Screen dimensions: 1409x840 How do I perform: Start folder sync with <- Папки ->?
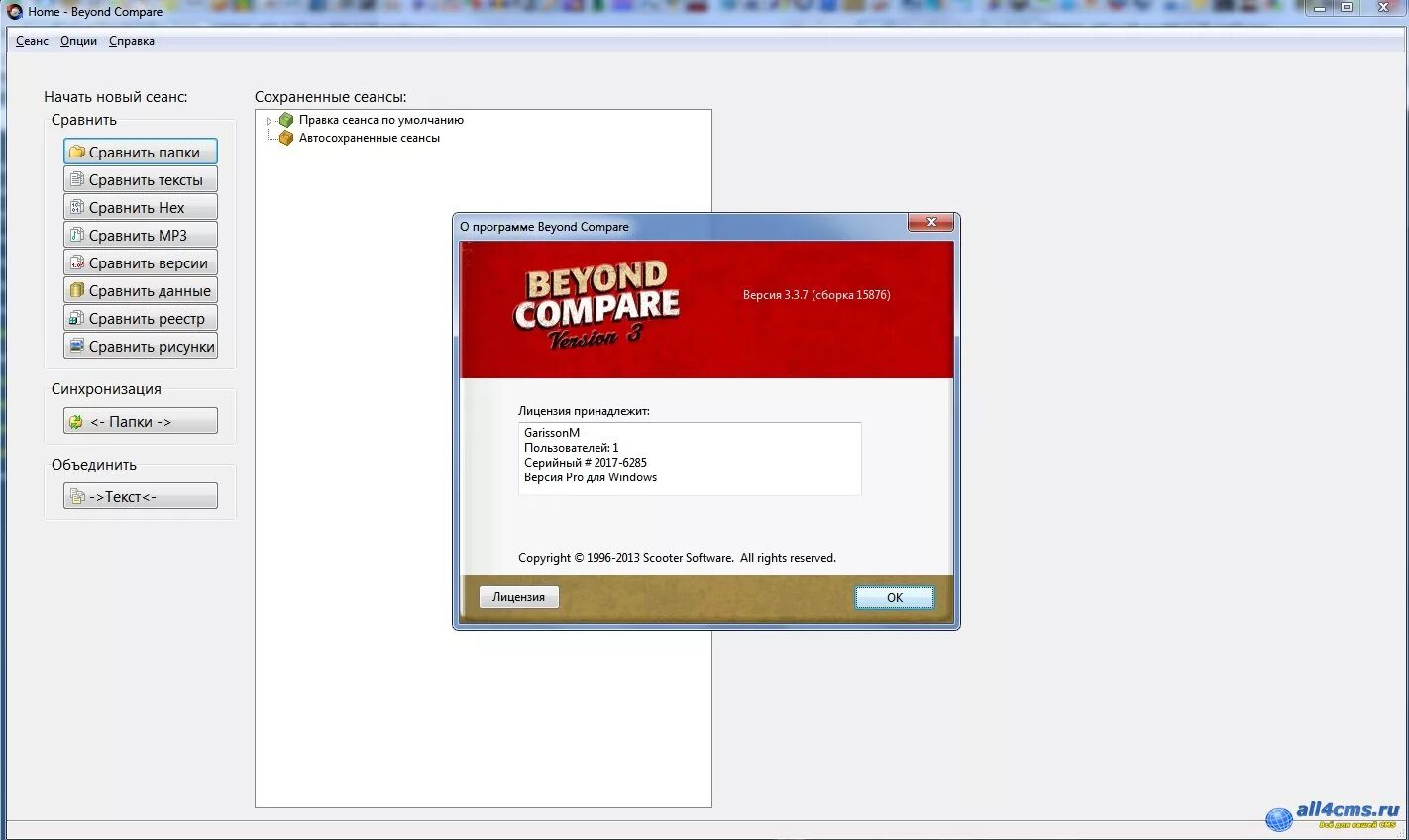[x=141, y=421]
